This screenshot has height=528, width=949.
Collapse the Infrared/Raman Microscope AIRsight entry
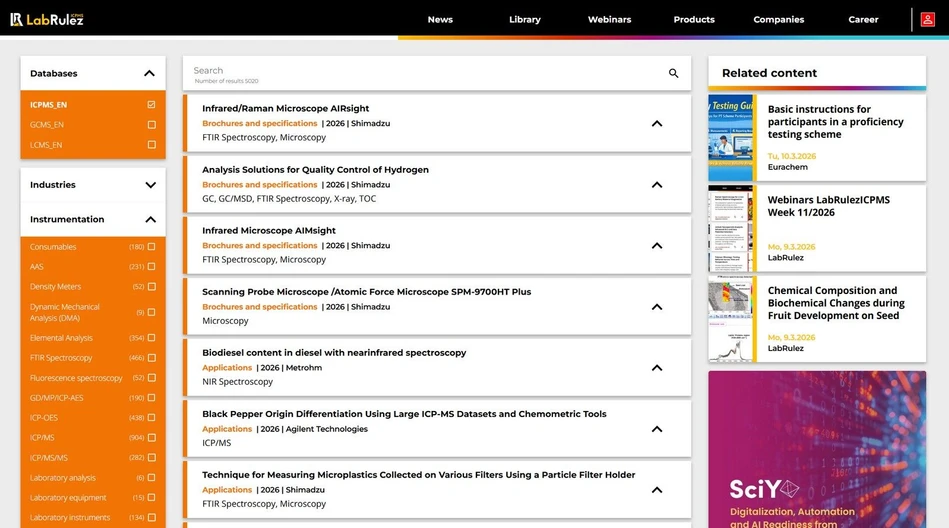click(657, 124)
